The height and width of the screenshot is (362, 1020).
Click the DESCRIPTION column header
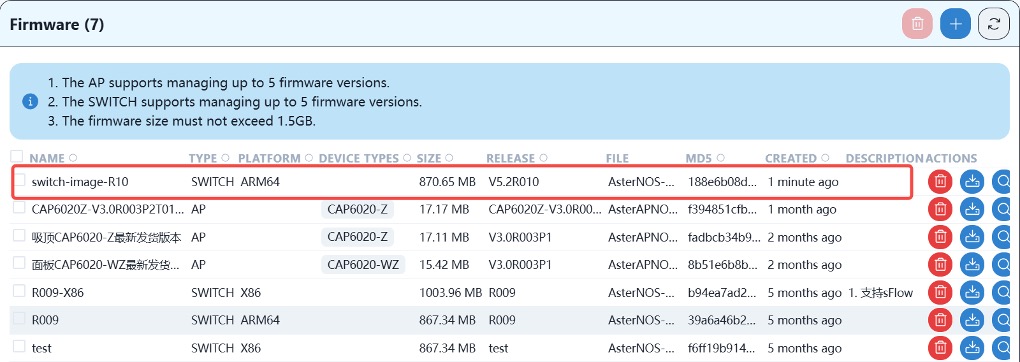[x=884, y=158]
